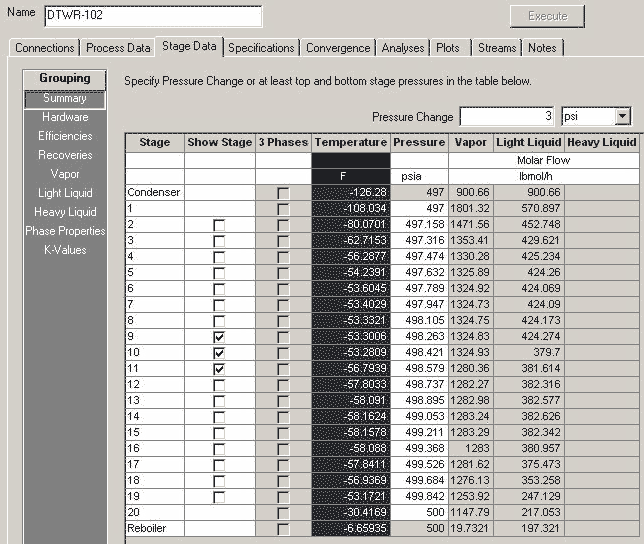Open the Connections tab
This screenshot has width=644, height=544.
tap(44, 48)
